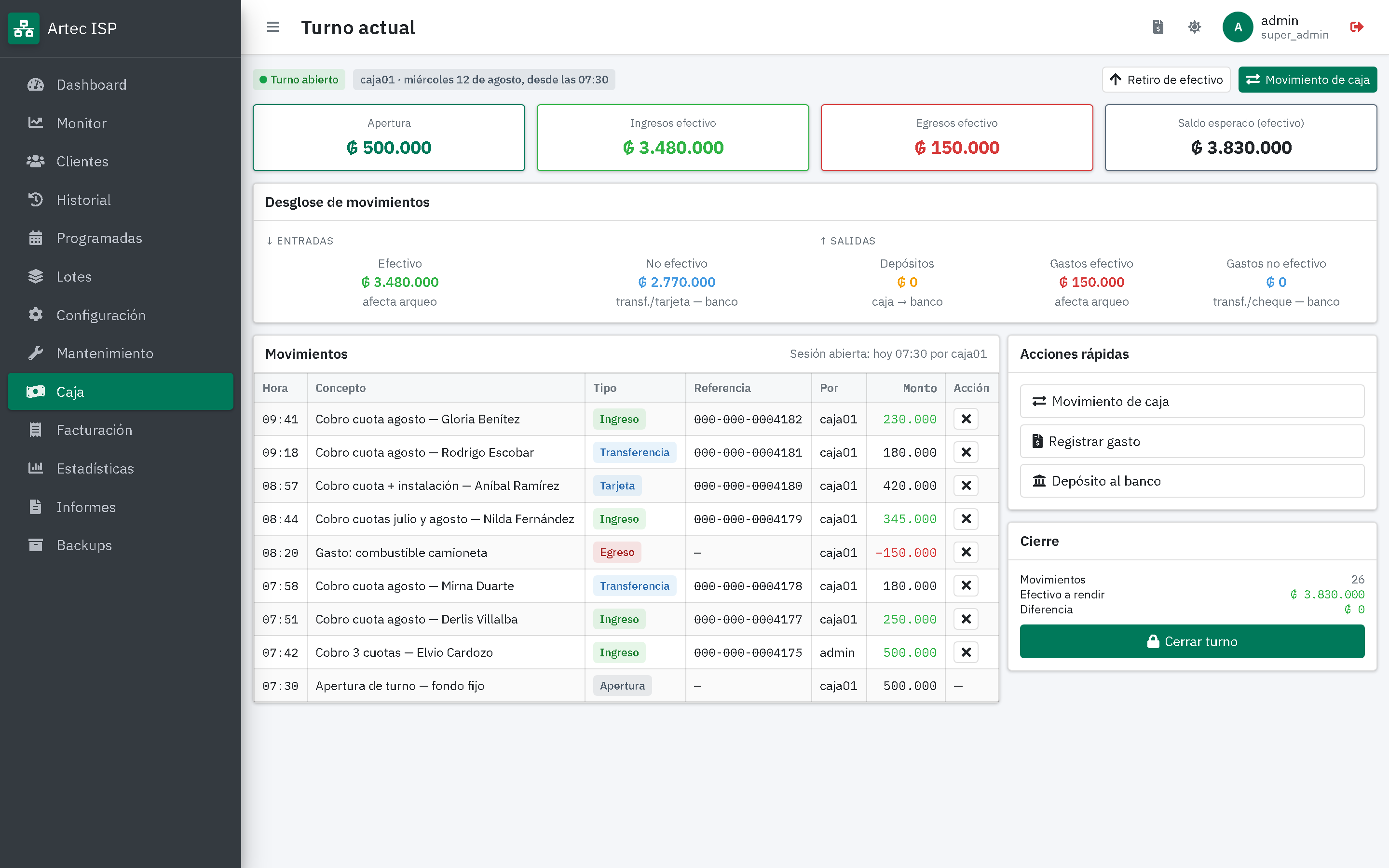Open Lotes in sidebar

click(x=121, y=277)
